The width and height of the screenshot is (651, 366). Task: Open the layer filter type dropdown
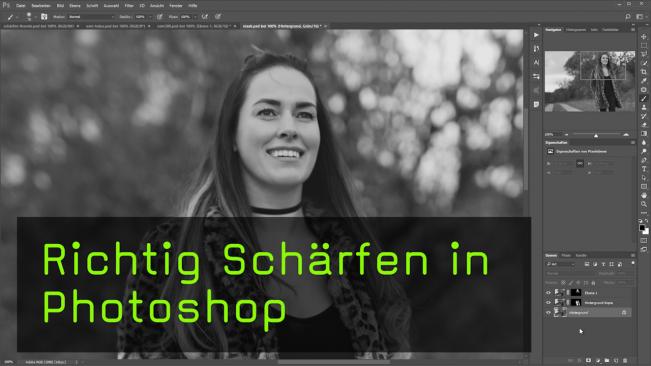(x=561, y=264)
